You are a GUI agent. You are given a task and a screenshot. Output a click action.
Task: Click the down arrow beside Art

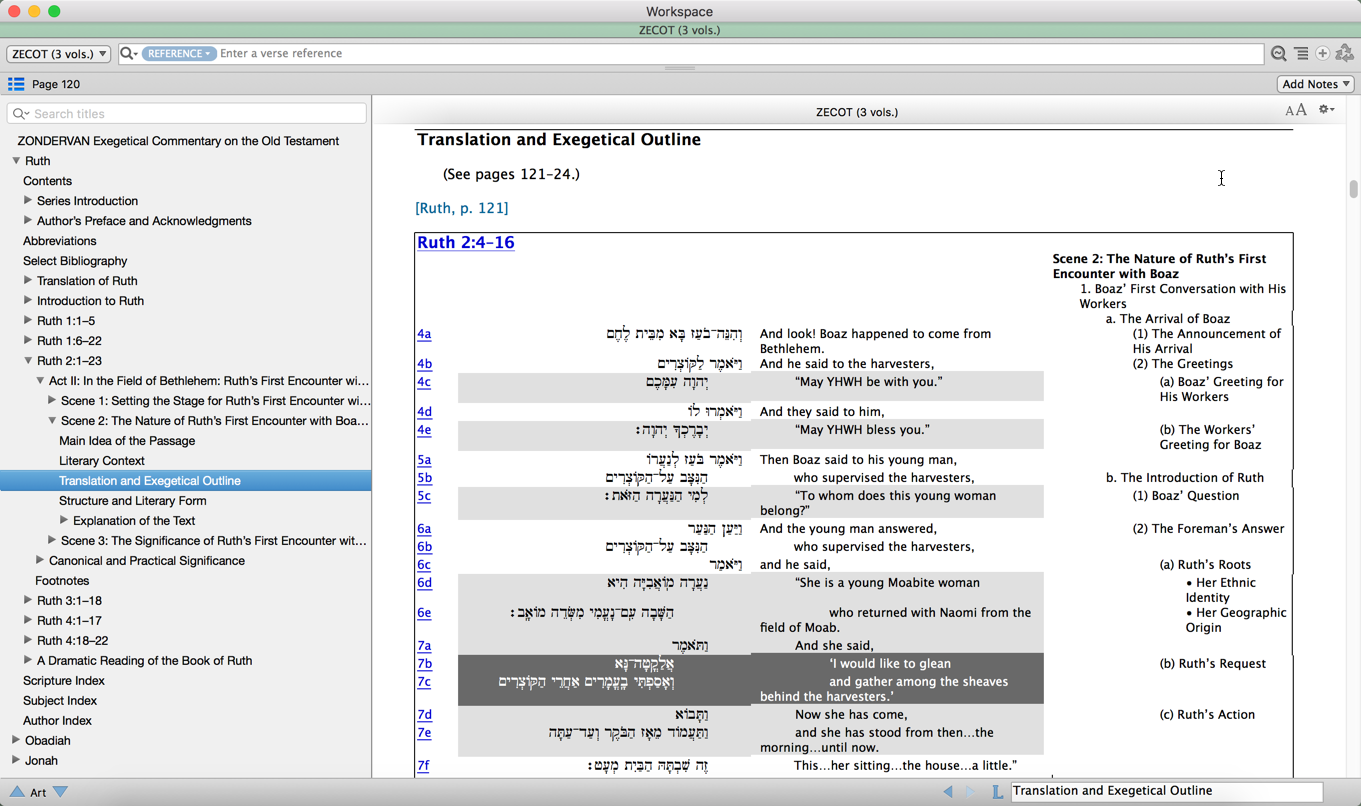pos(60,792)
